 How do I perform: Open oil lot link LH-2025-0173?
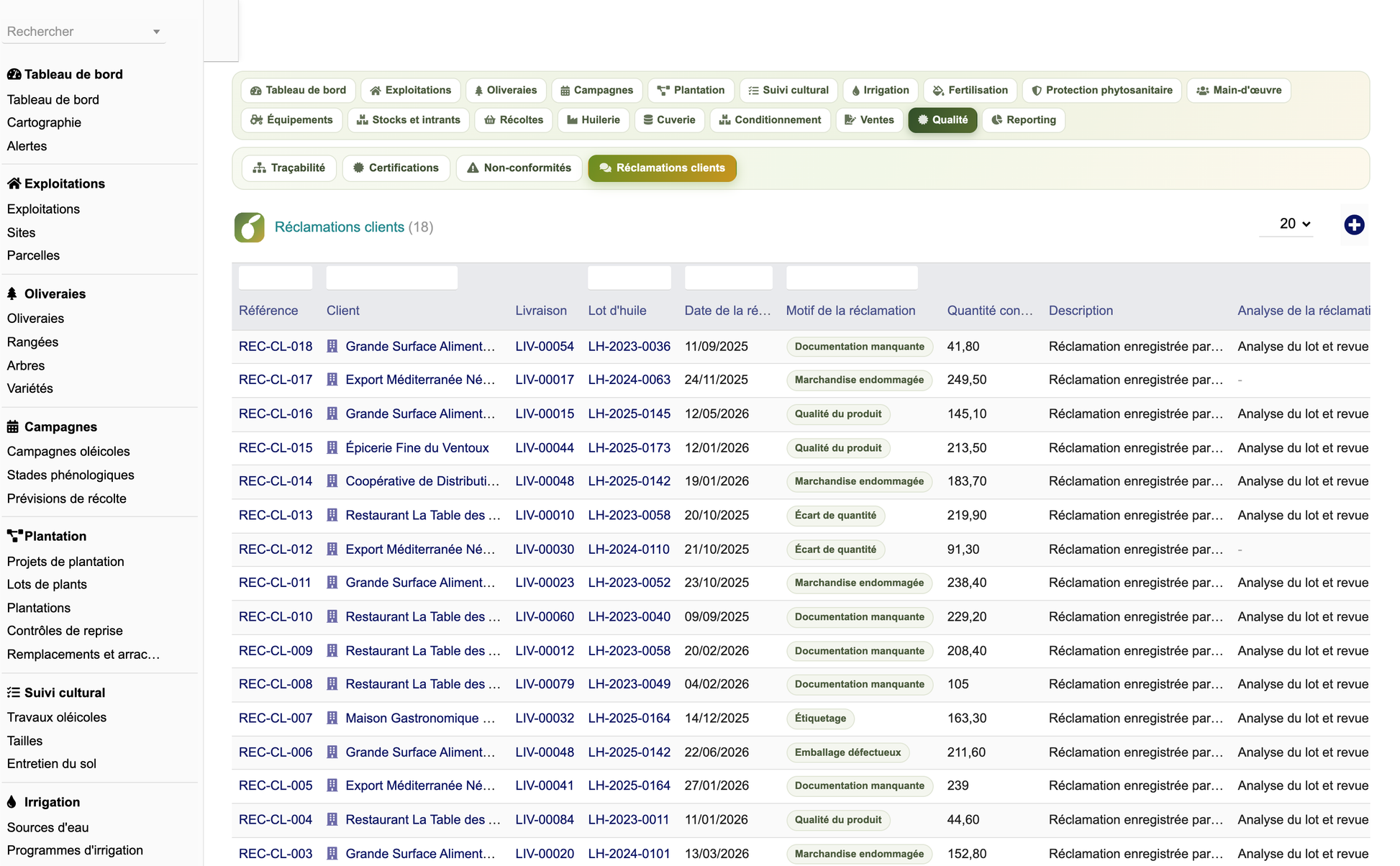pyautogui.click(x=629, y=447)
